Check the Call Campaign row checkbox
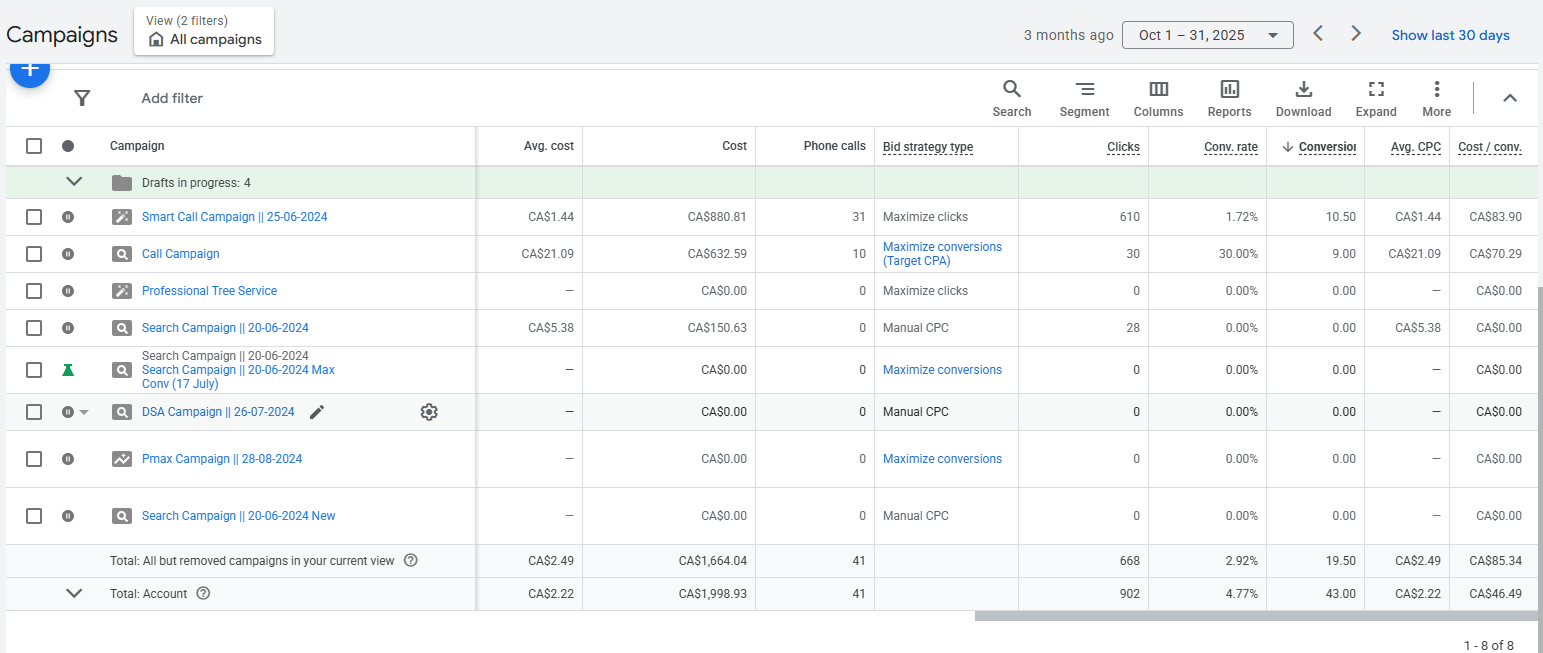Screen dimensions: 1543x653 (34, 254)
